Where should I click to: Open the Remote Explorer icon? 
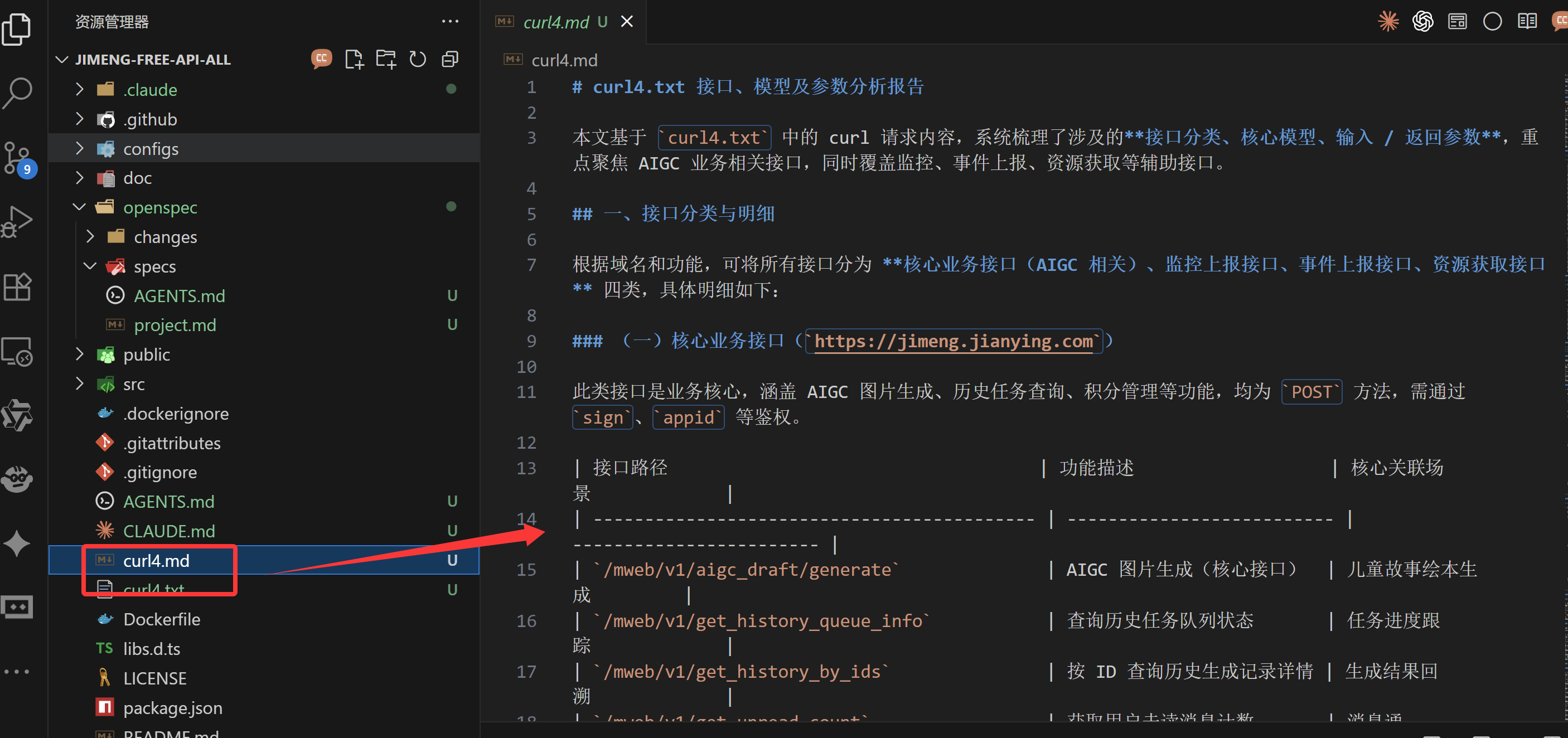tap(18, 352)
